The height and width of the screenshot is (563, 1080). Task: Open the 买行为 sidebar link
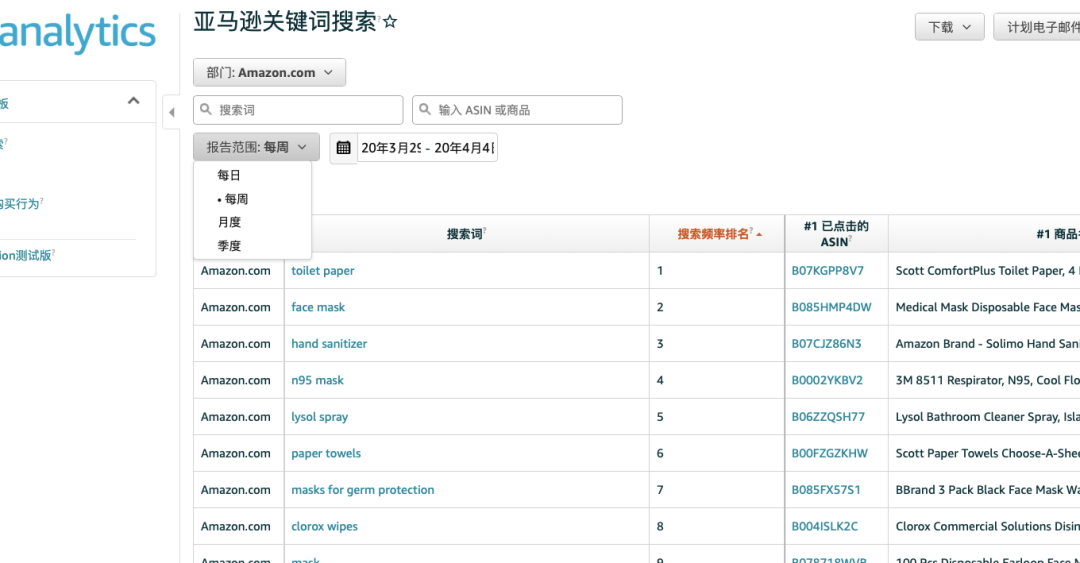click(21, 204)
